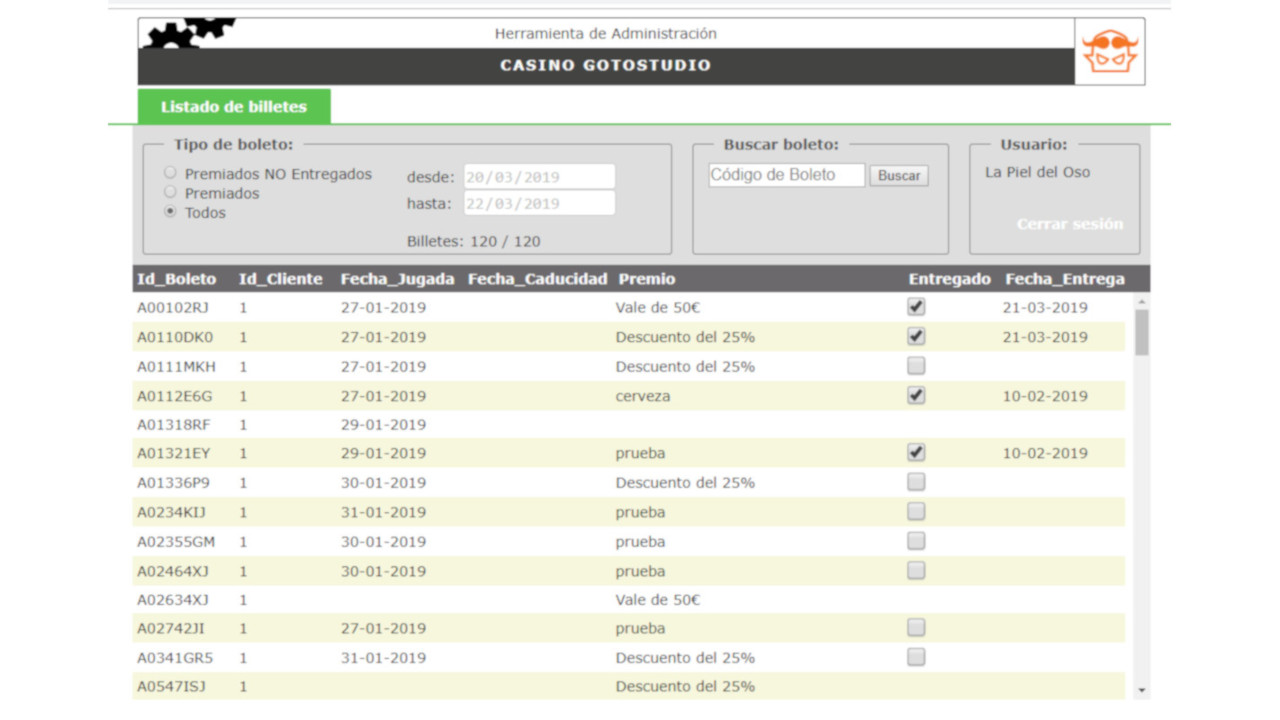Click the Premio column header
The width and height of the screenshot is (1280, 720).
tap(646, 279)
